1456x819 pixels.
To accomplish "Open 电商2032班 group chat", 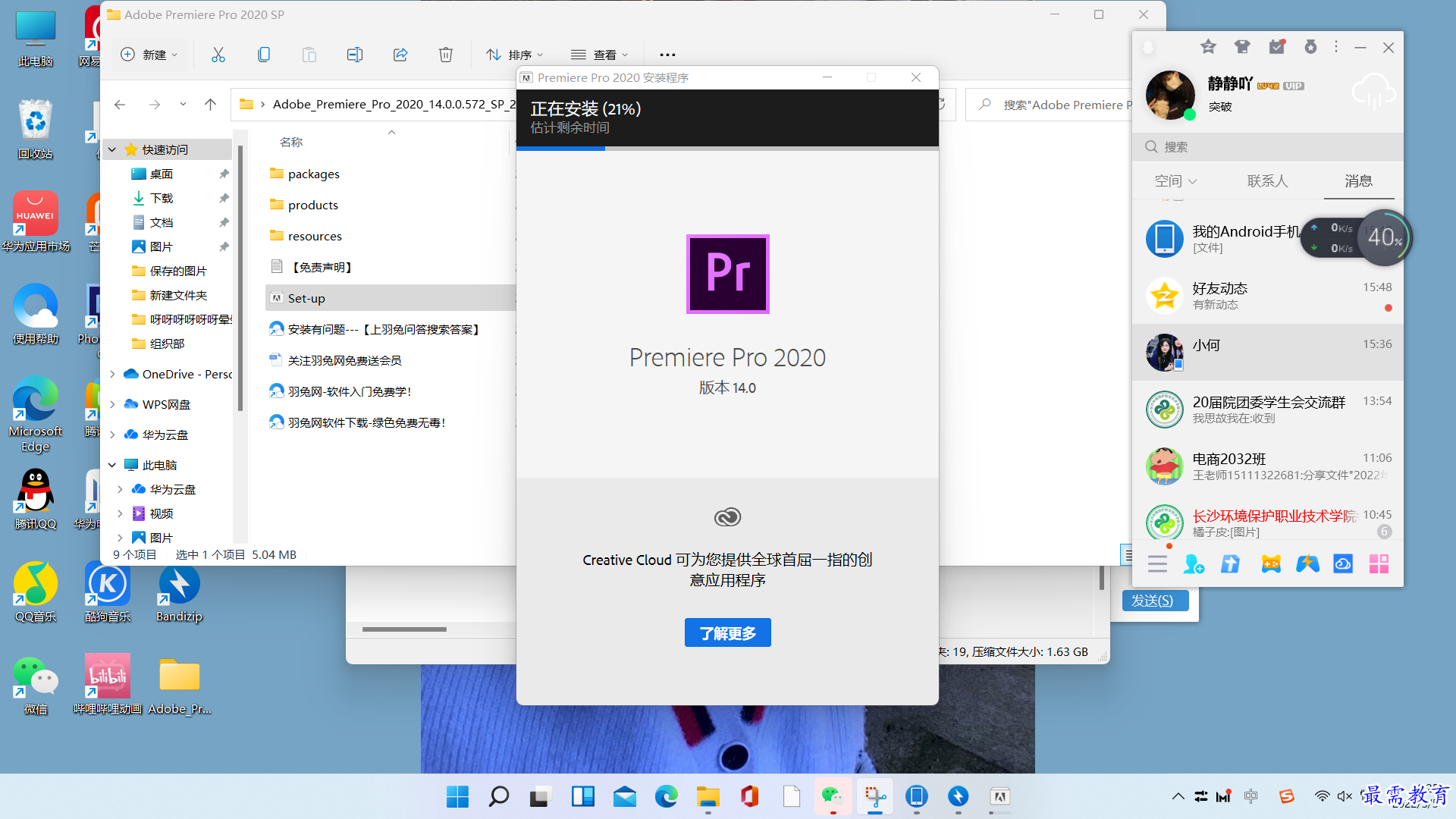I will [x=1267, y=466].
